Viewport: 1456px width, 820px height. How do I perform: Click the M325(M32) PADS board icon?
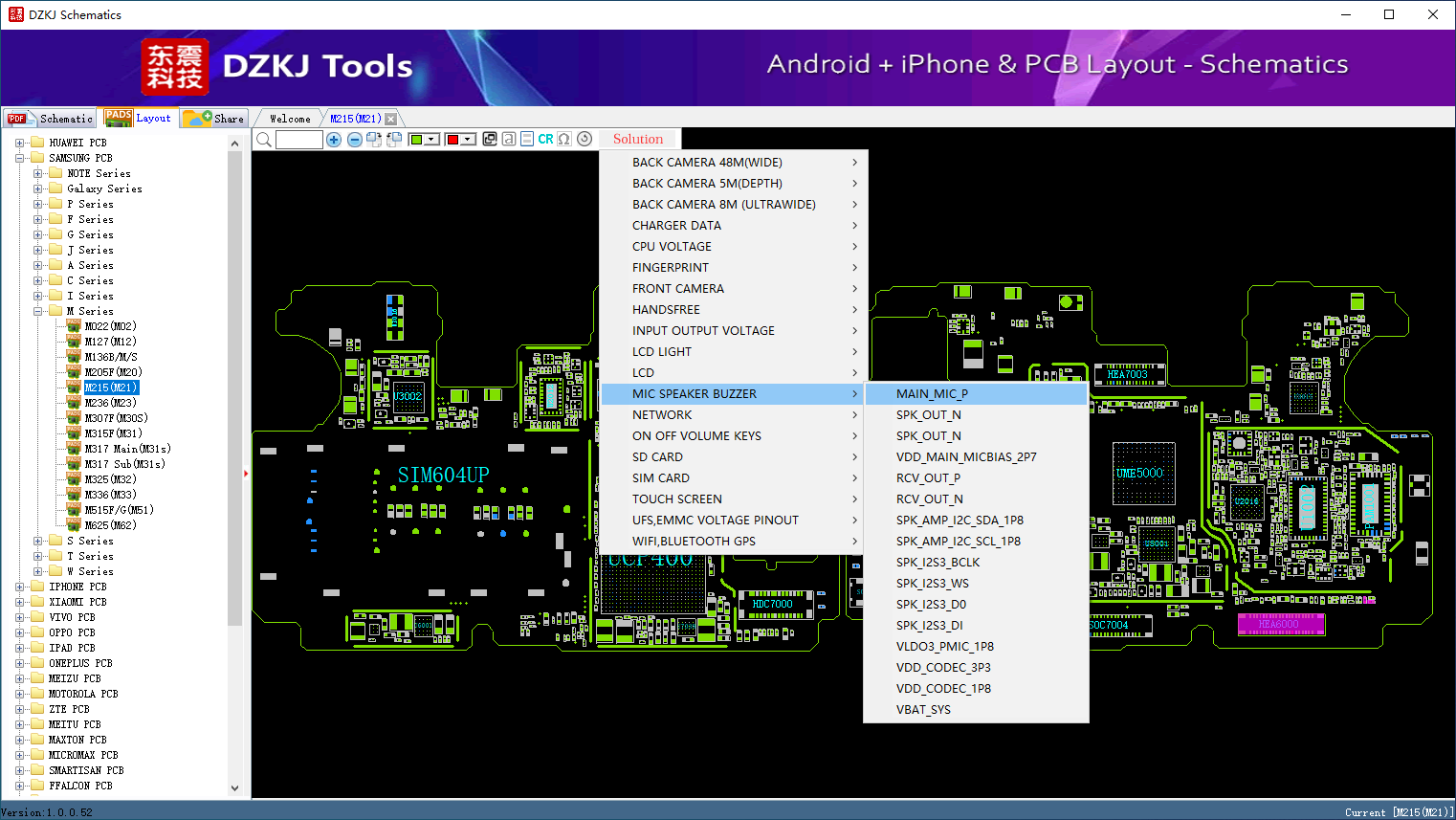click(x=74, y=479)
